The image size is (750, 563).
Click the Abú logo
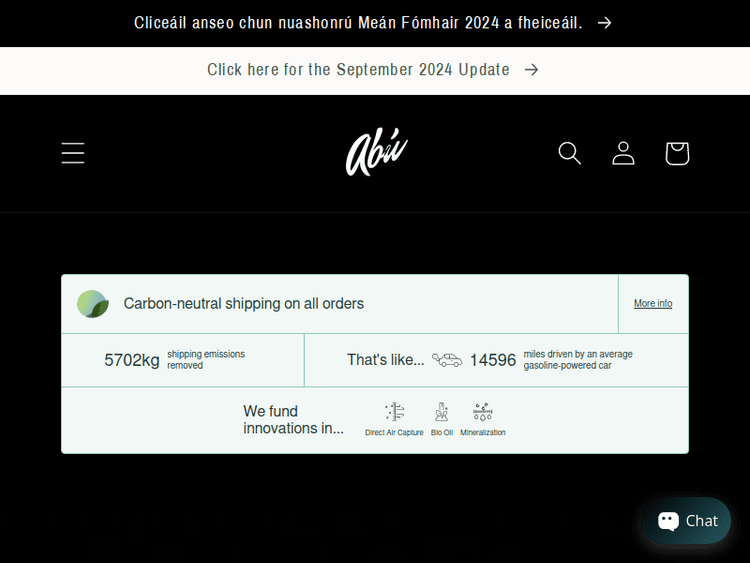[376, 153]
